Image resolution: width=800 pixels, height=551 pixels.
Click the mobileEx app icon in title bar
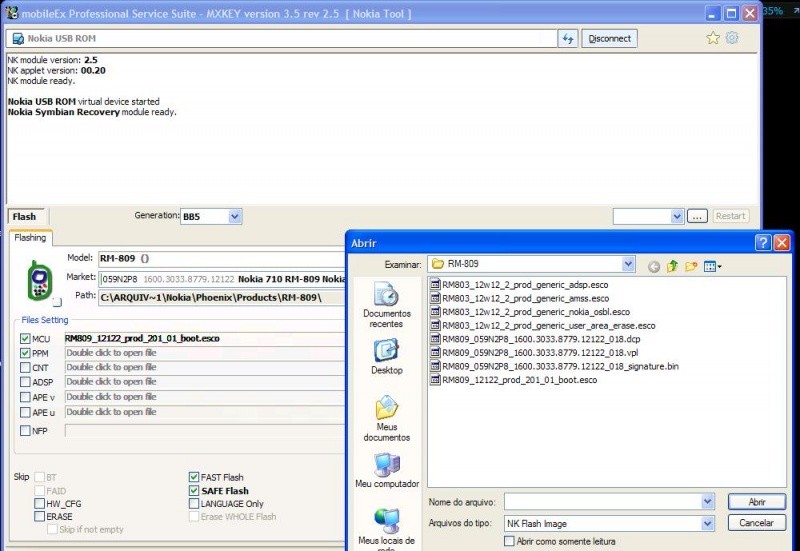[12, 13]
